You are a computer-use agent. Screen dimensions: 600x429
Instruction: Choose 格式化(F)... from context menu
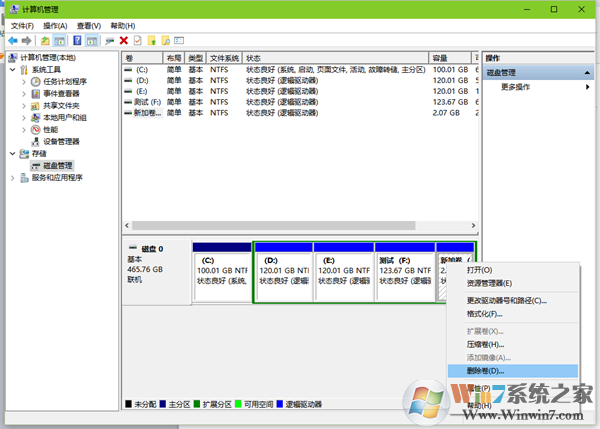click(x=487, y=313)
